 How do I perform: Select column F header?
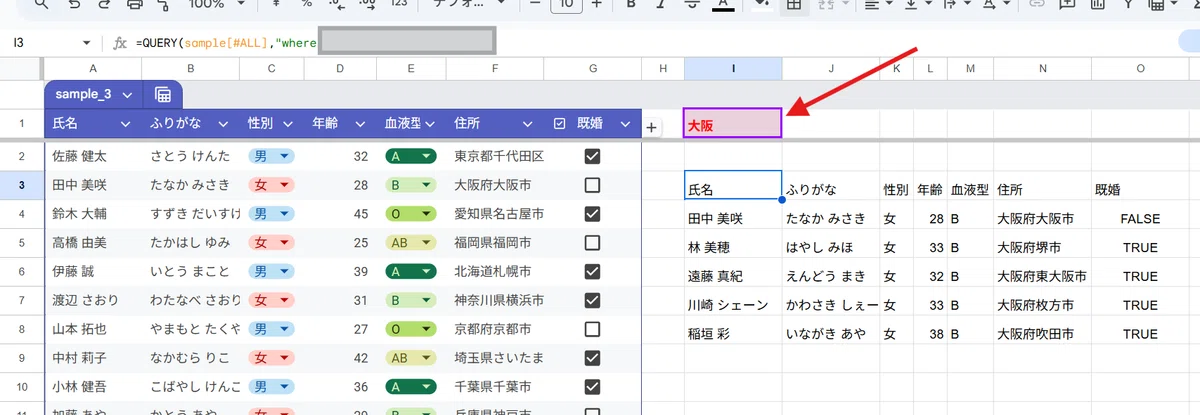click(x=494, y=68)
